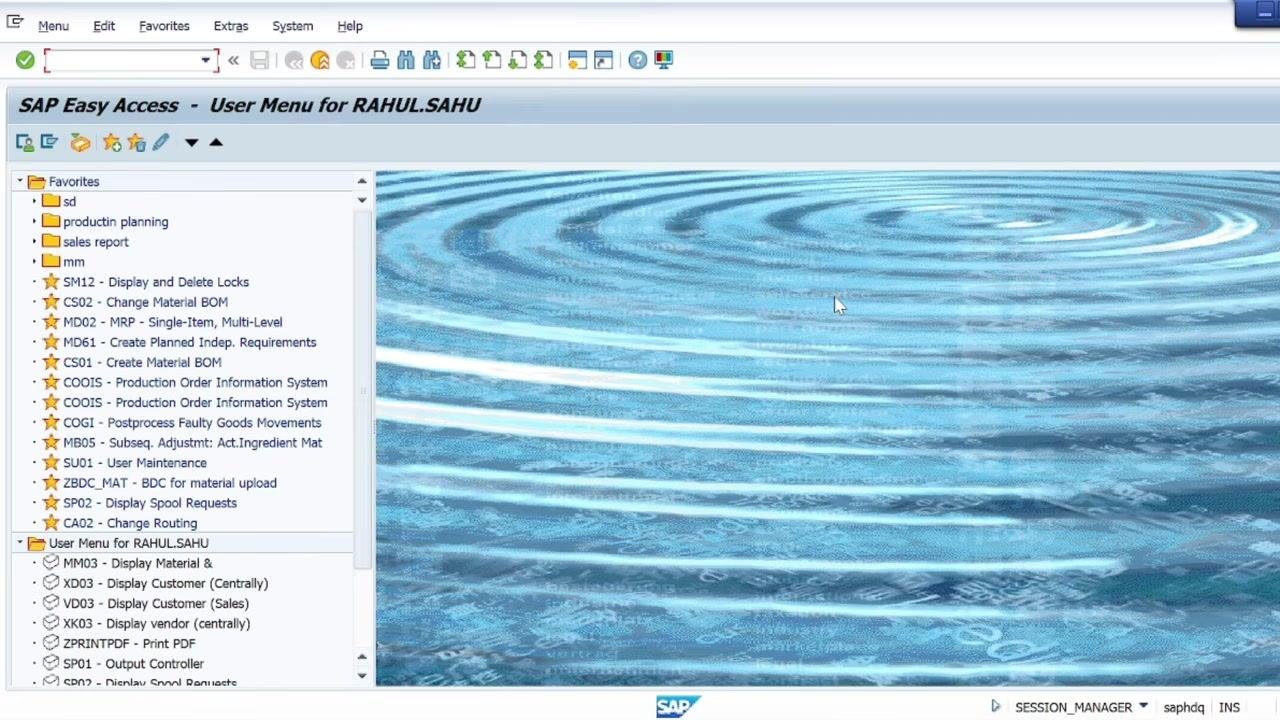The width and height of the screenshot is (1280, 720).
Task: Click the Next Page icon
Action: pyautogui.click(x=518, y=61)
